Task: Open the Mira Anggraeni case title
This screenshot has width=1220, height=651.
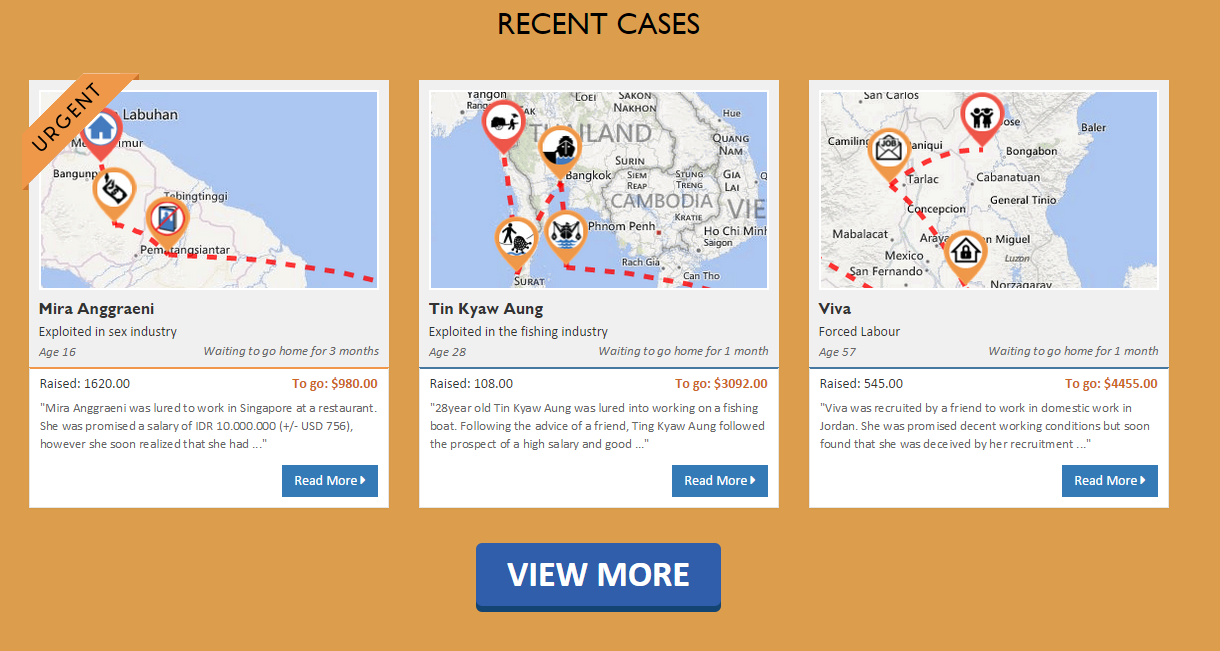Action: 97,309
